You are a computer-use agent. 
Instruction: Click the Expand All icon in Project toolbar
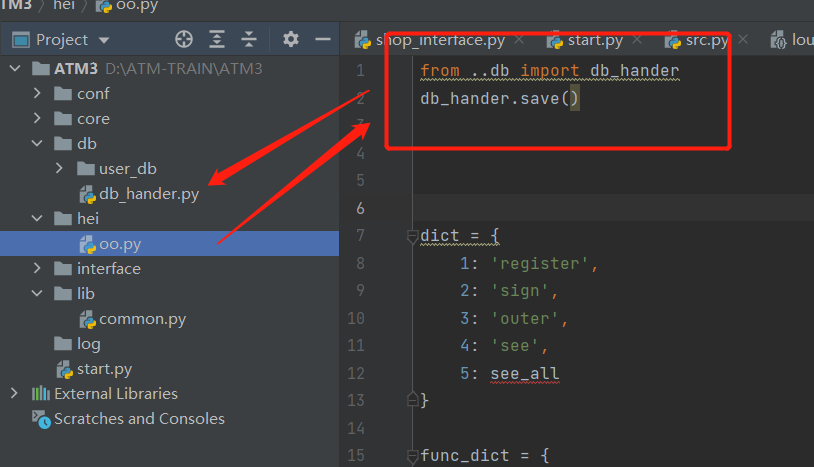coord(216,39)
